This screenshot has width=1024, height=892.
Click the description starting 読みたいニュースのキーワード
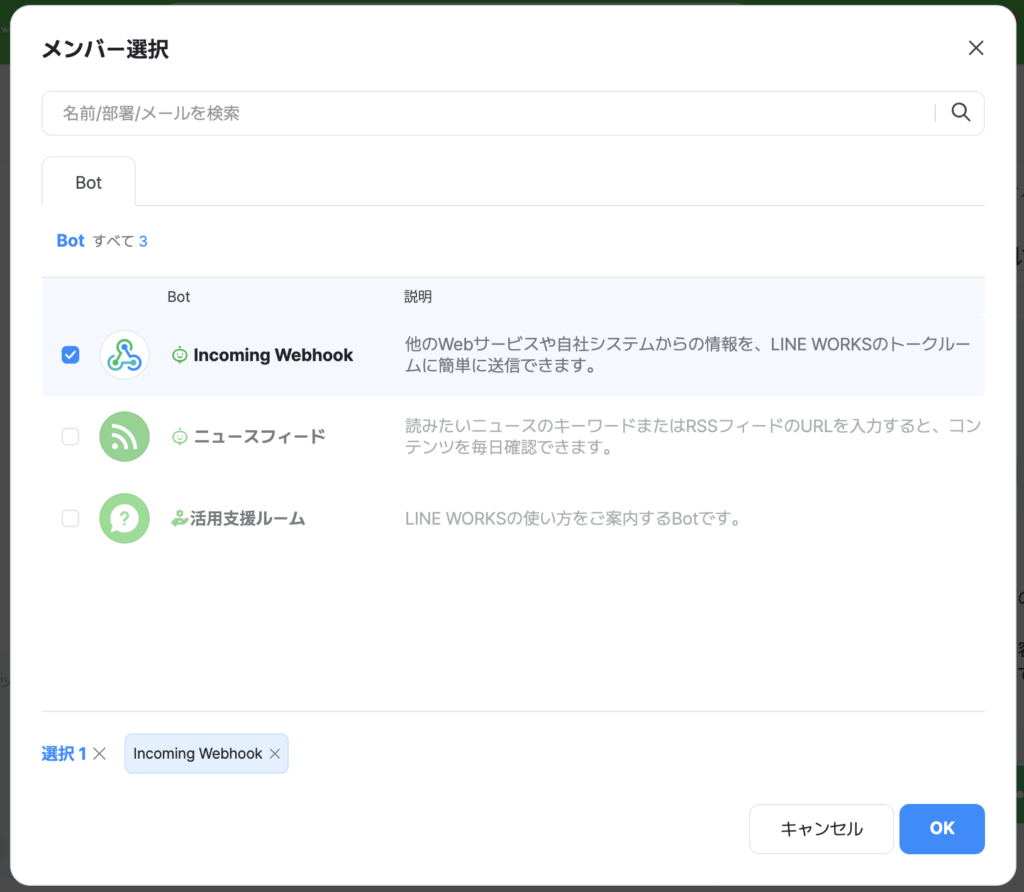pyautogui.click(x=693, y=436)
